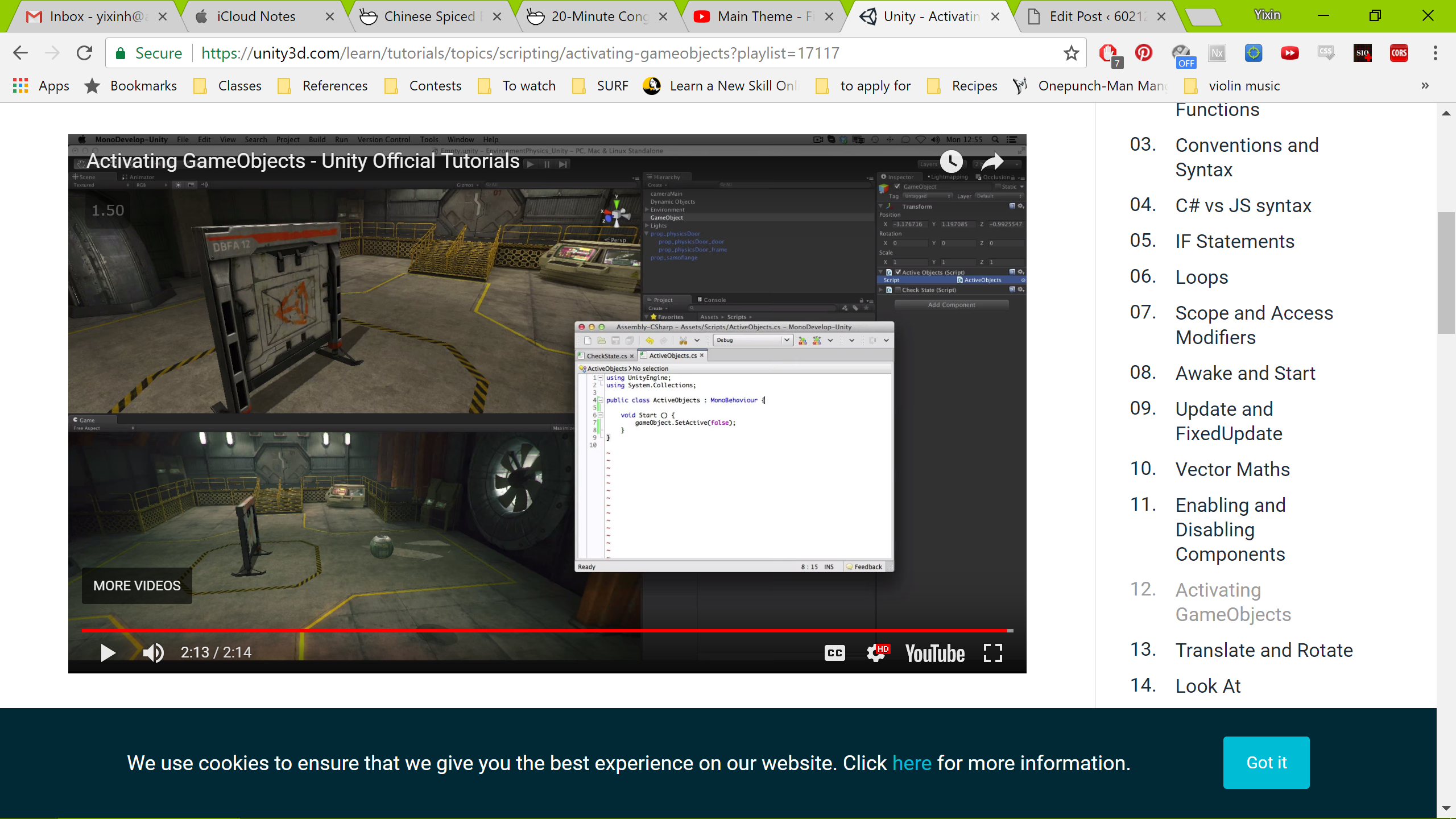Click the video Share arrow icon
Viewport: 1456px width, 819px height.
992,162
